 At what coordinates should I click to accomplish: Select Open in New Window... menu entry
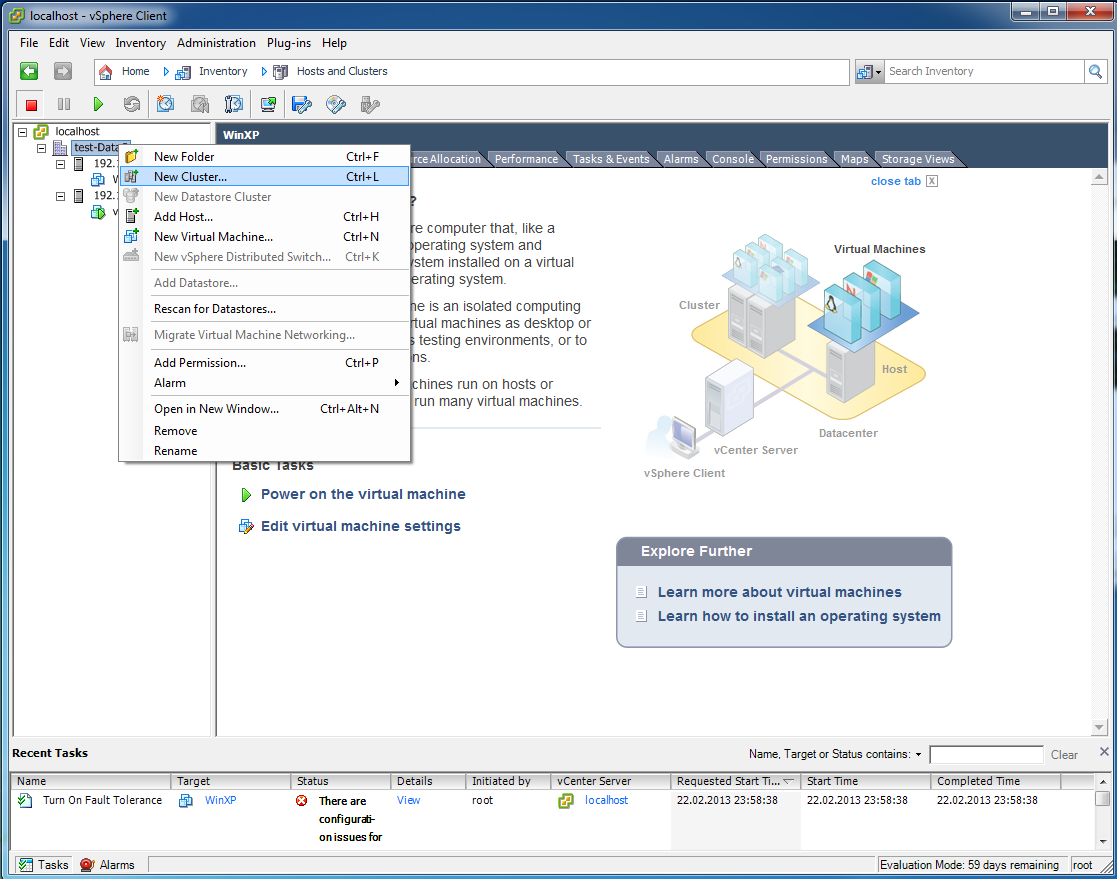(265, 409)
